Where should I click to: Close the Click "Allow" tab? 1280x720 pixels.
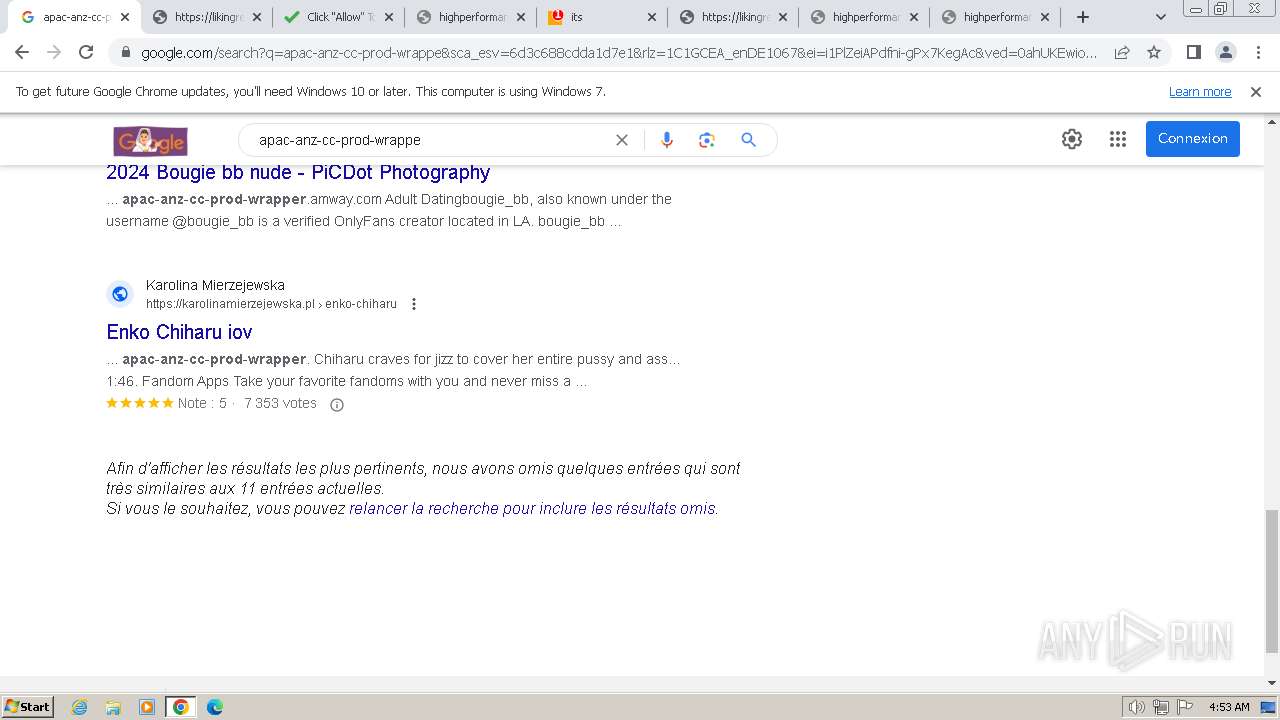click(388, 17)
